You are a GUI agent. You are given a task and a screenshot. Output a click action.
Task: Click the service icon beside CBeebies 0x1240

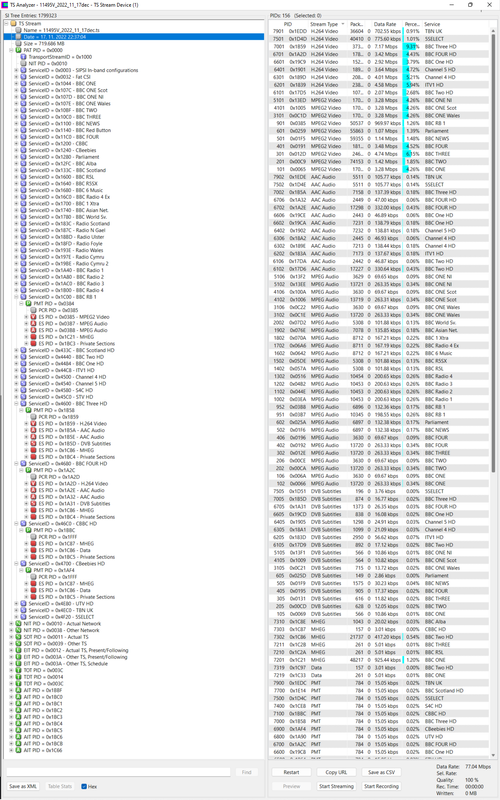[x=23, y=150]
